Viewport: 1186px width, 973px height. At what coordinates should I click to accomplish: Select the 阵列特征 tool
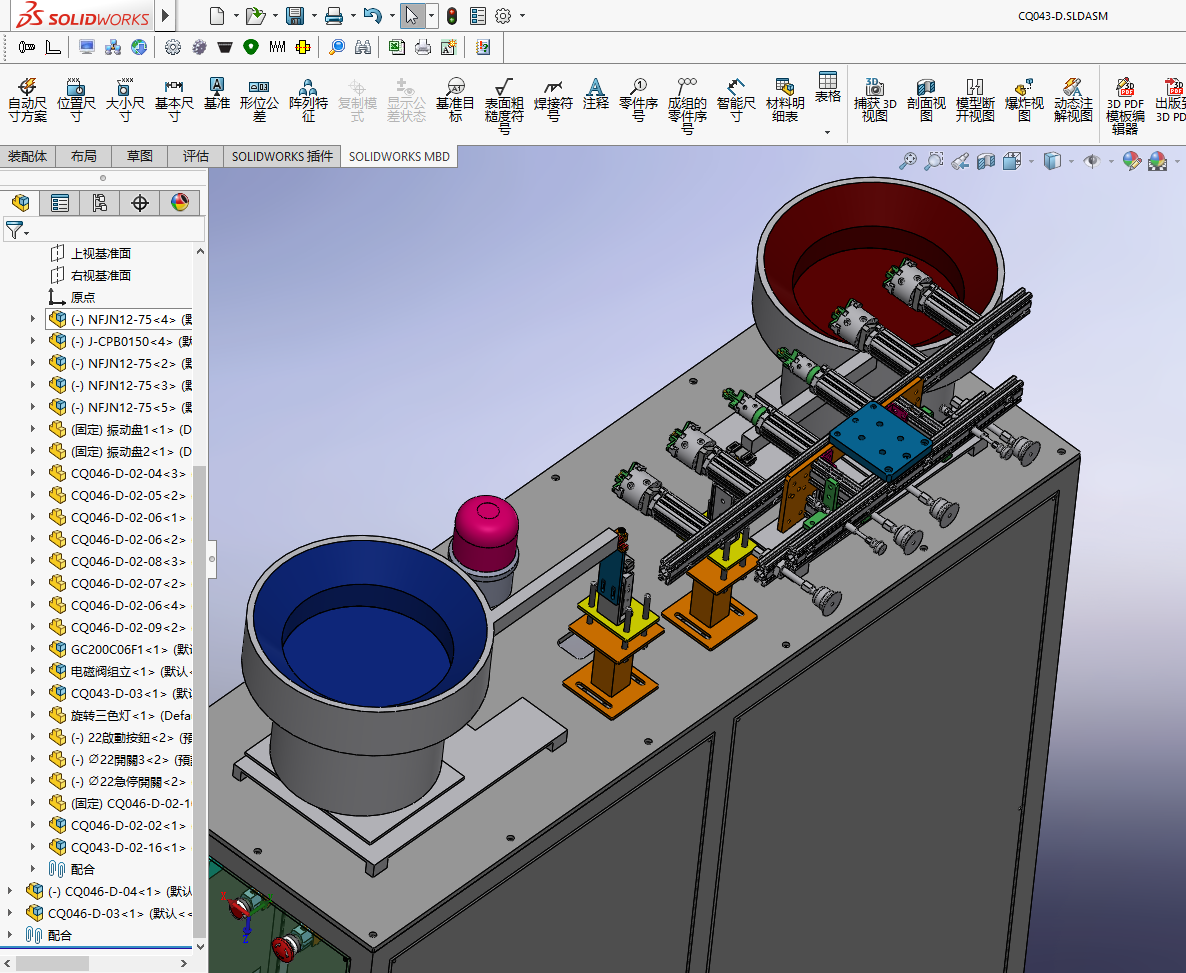tap(308, 101)
